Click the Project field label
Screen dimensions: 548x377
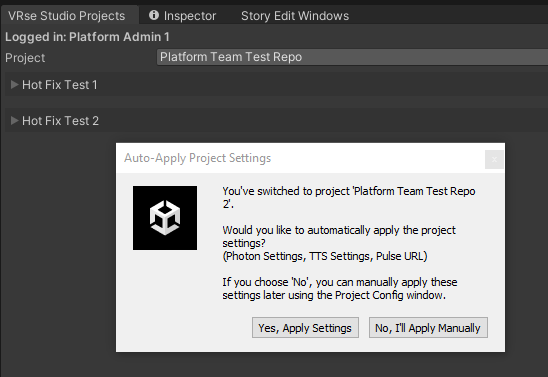tap(25, 58)
